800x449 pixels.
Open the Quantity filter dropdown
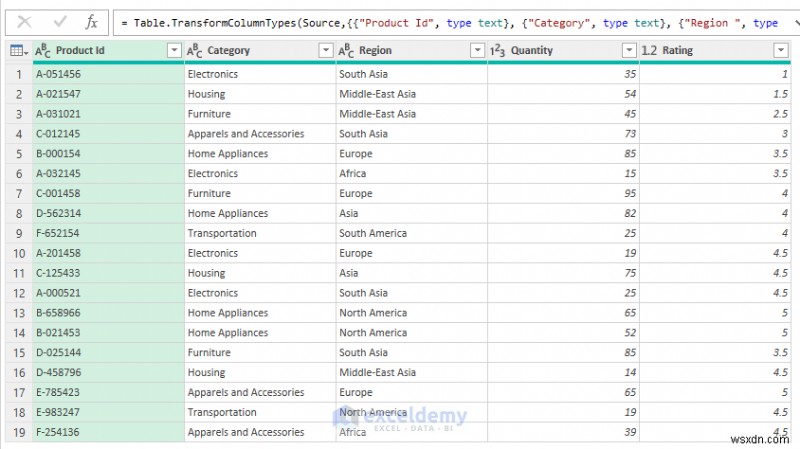click(x=629, y=50)
